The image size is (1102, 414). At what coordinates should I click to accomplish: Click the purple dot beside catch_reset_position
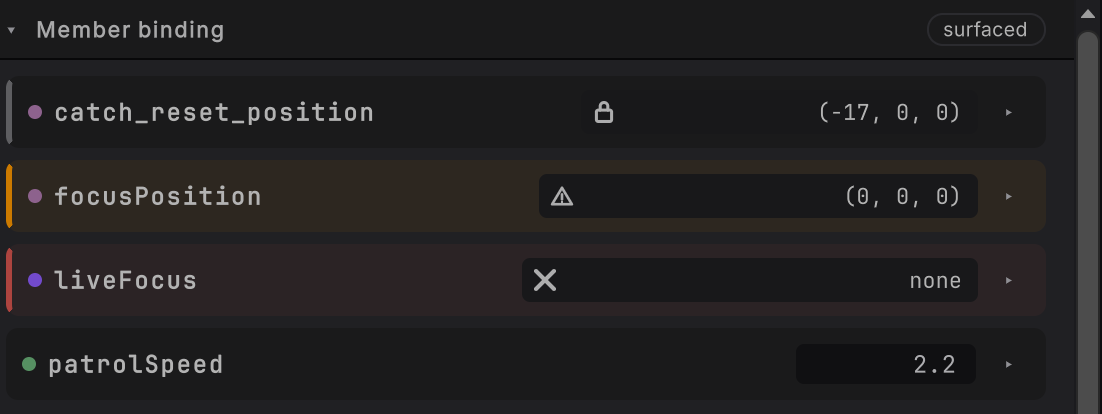[34, 112]
